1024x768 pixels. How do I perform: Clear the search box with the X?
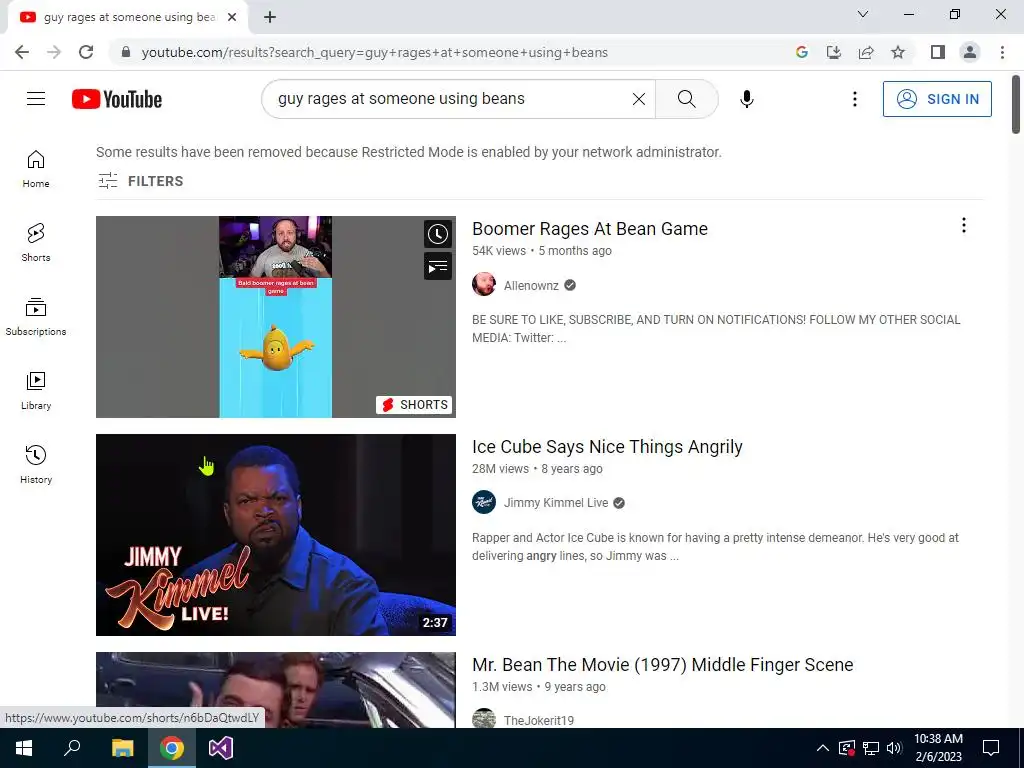(639, 99)
